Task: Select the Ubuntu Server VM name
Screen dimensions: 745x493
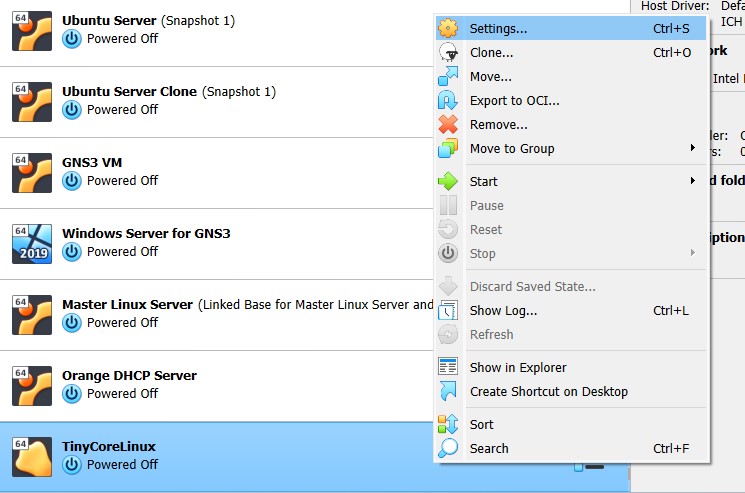Action: click(x=109, y=21)
